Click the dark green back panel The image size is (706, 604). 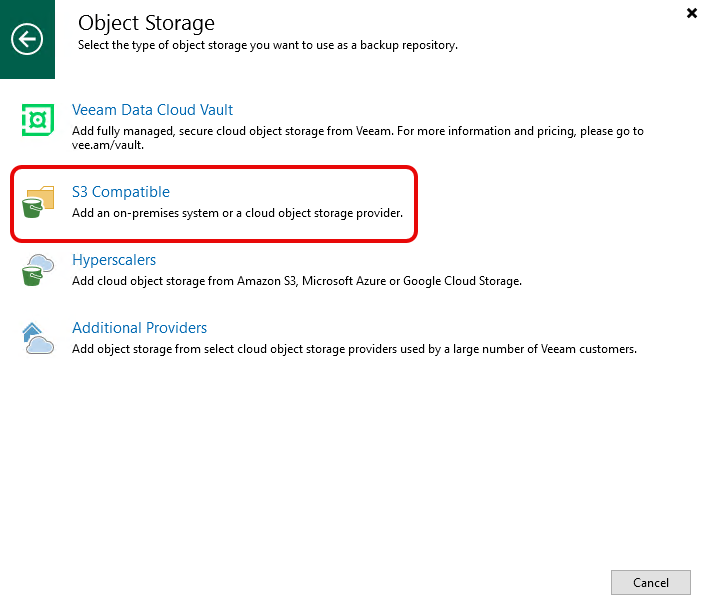pyautogui.click(x=27, y=67)
